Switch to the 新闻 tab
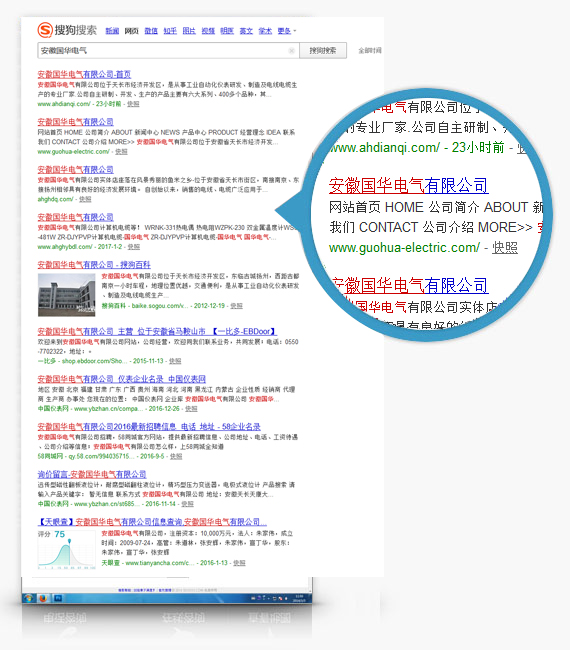 click(x=112, y=31)
